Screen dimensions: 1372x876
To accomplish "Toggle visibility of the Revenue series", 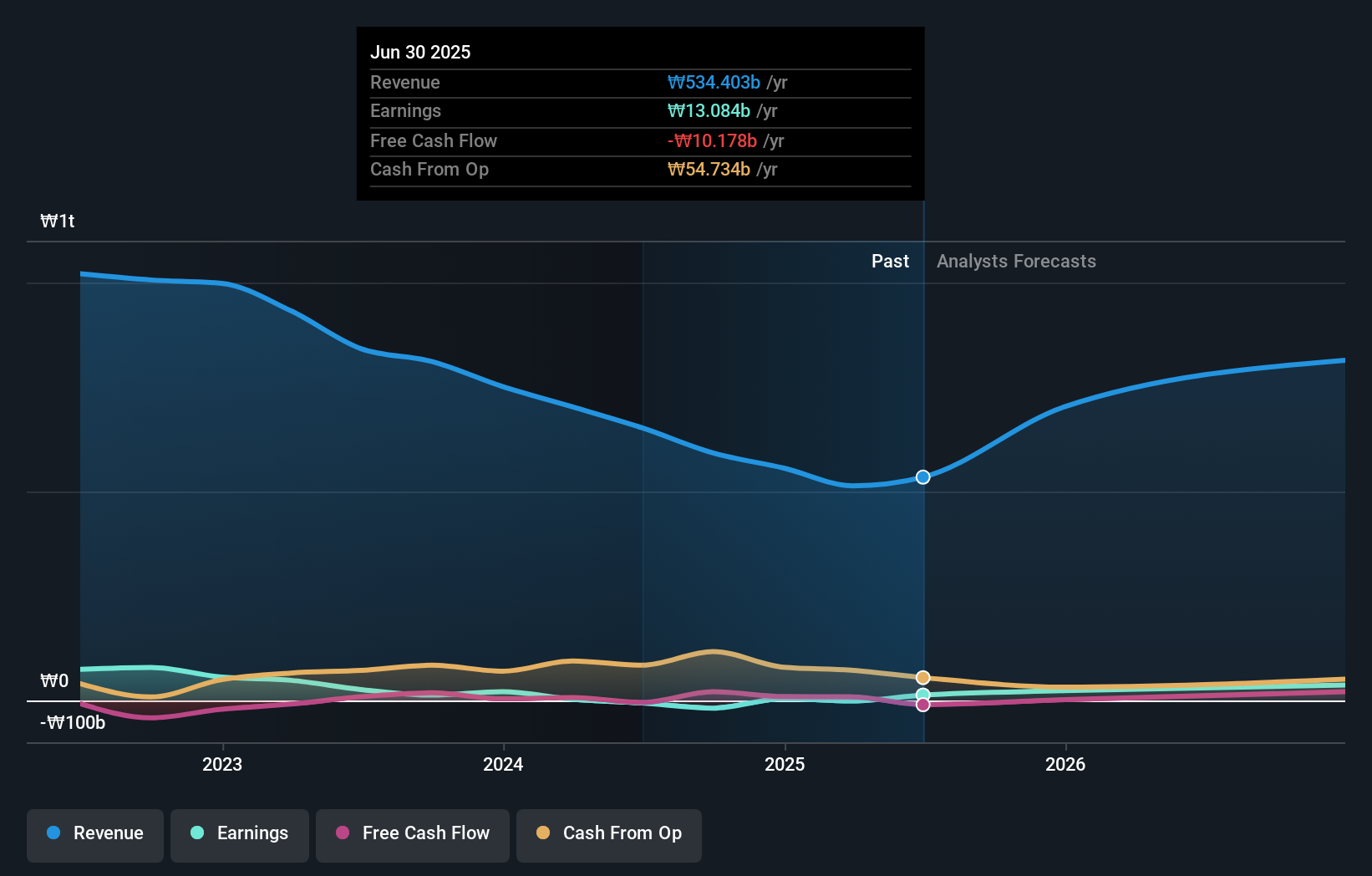I will tap(94, 834).
